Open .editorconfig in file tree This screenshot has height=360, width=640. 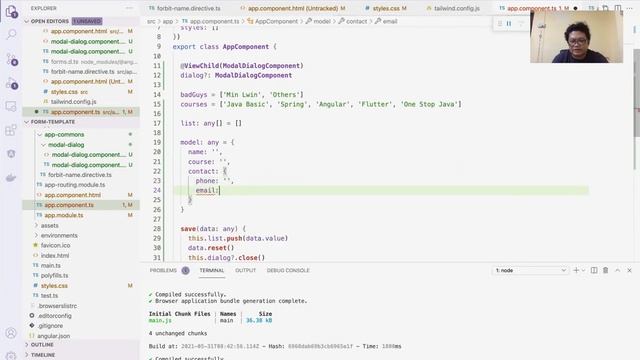54,316
